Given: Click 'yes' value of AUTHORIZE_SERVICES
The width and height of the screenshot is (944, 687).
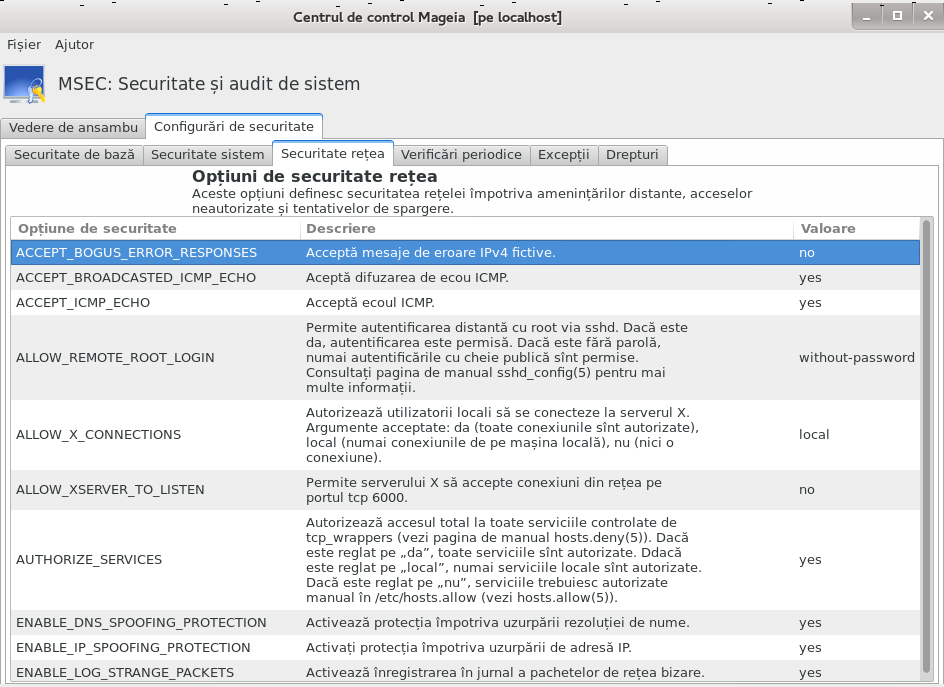Looking at the screenshot, I should coord(810,560).
